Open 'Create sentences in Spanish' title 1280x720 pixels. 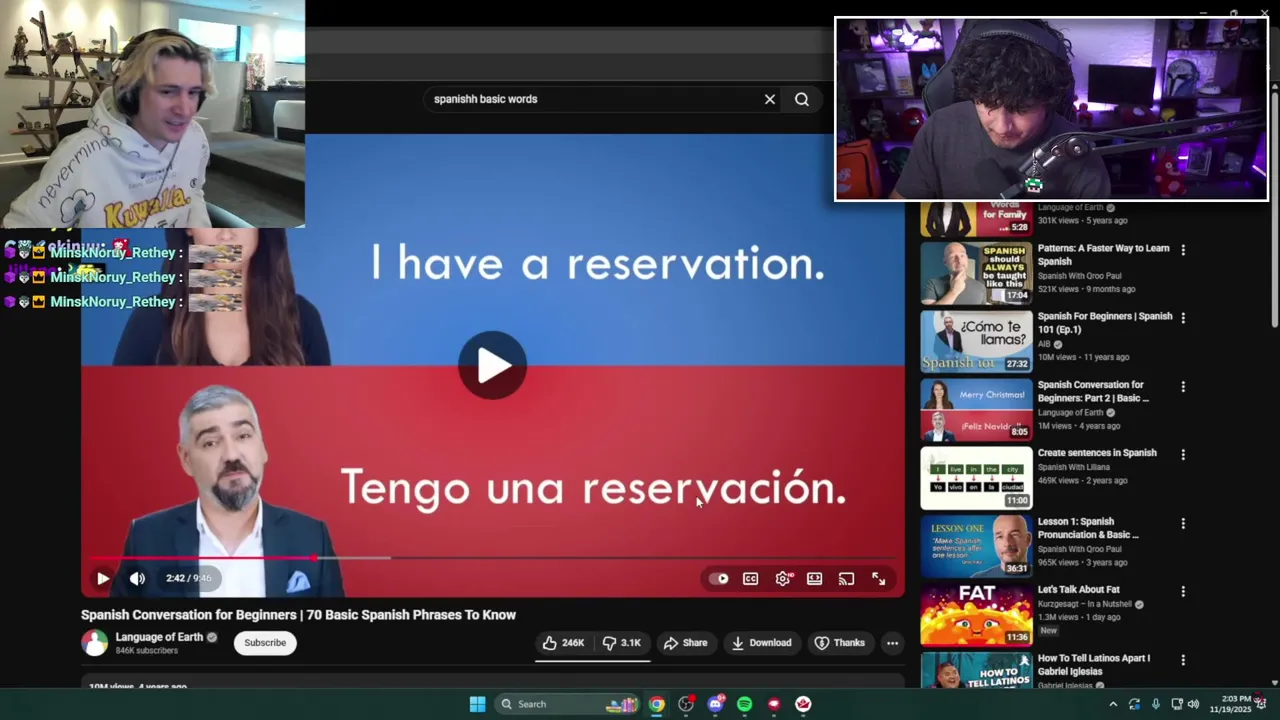[x=1097, y=453]
